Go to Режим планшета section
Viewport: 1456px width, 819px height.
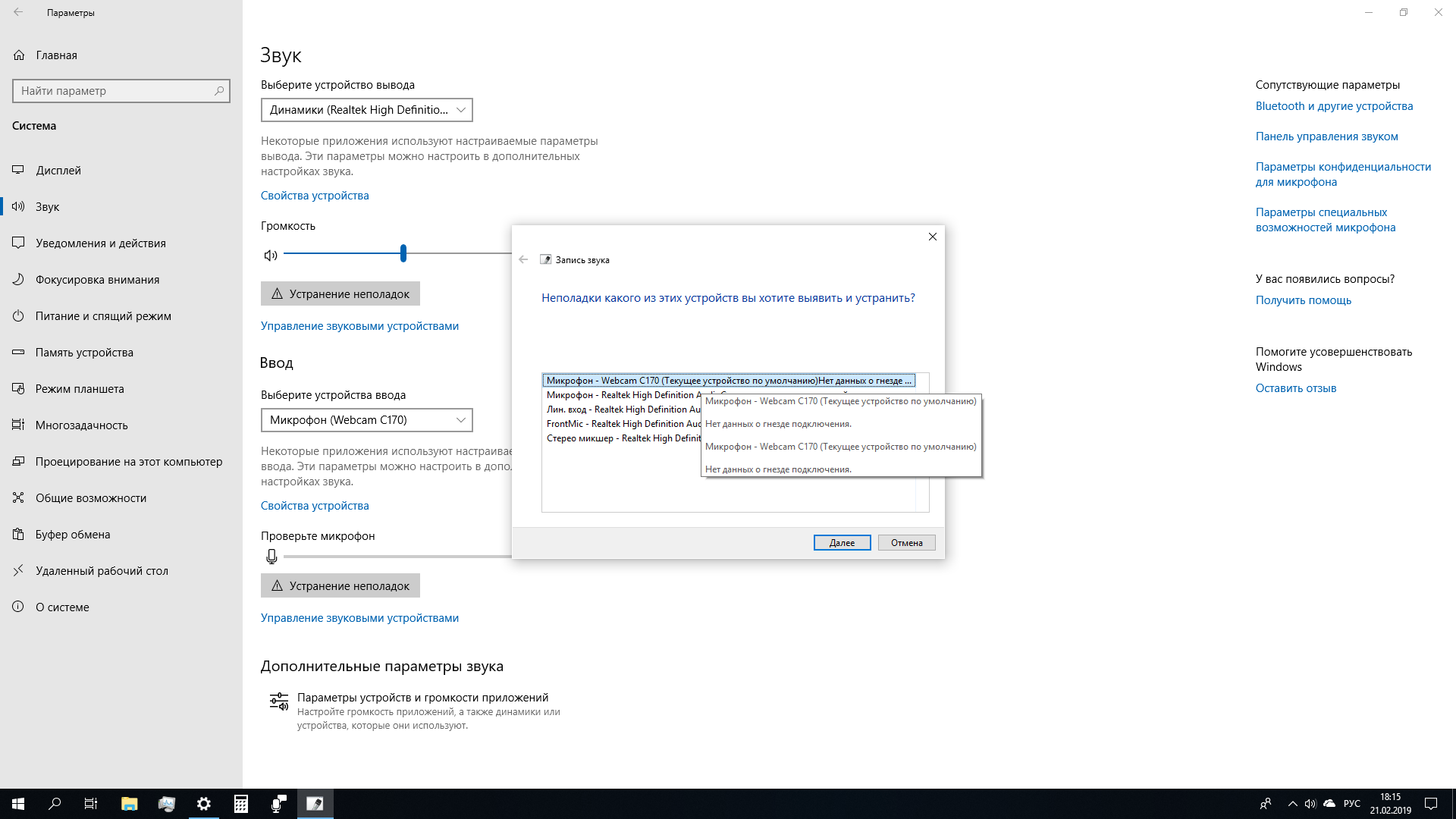[x=121, y=389]
